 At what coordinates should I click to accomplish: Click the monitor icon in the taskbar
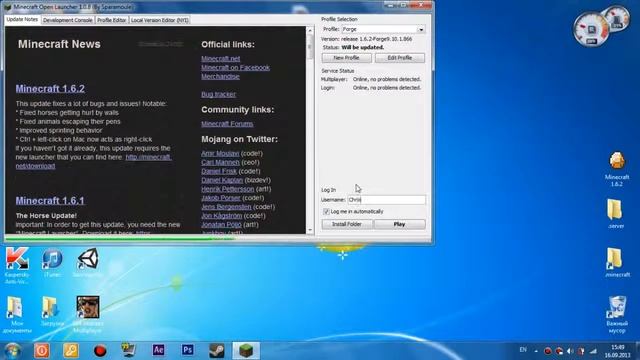point(129,350)
